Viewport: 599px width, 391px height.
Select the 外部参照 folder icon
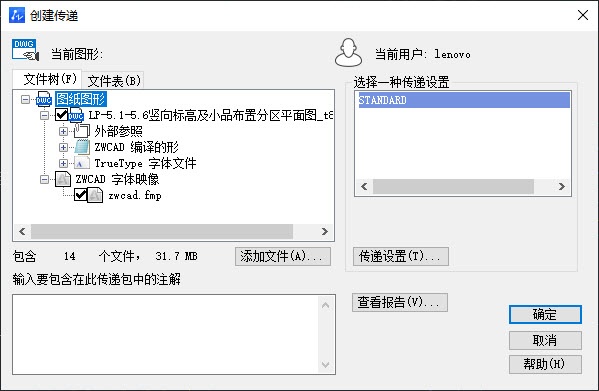82,131
